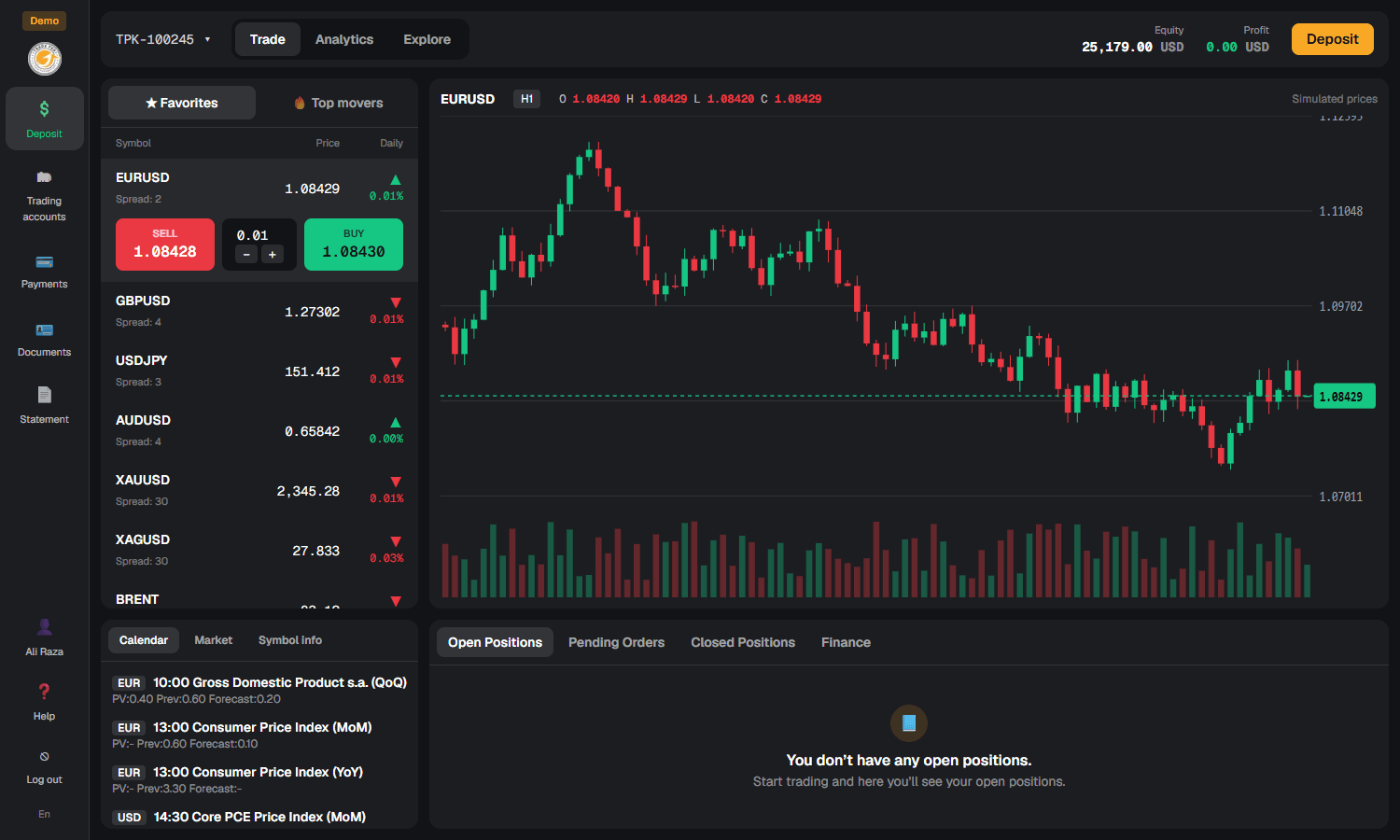The width and height of the screenshot is (1400, 840).
Task: Open the Documents section icon
Action: (44, 330)
